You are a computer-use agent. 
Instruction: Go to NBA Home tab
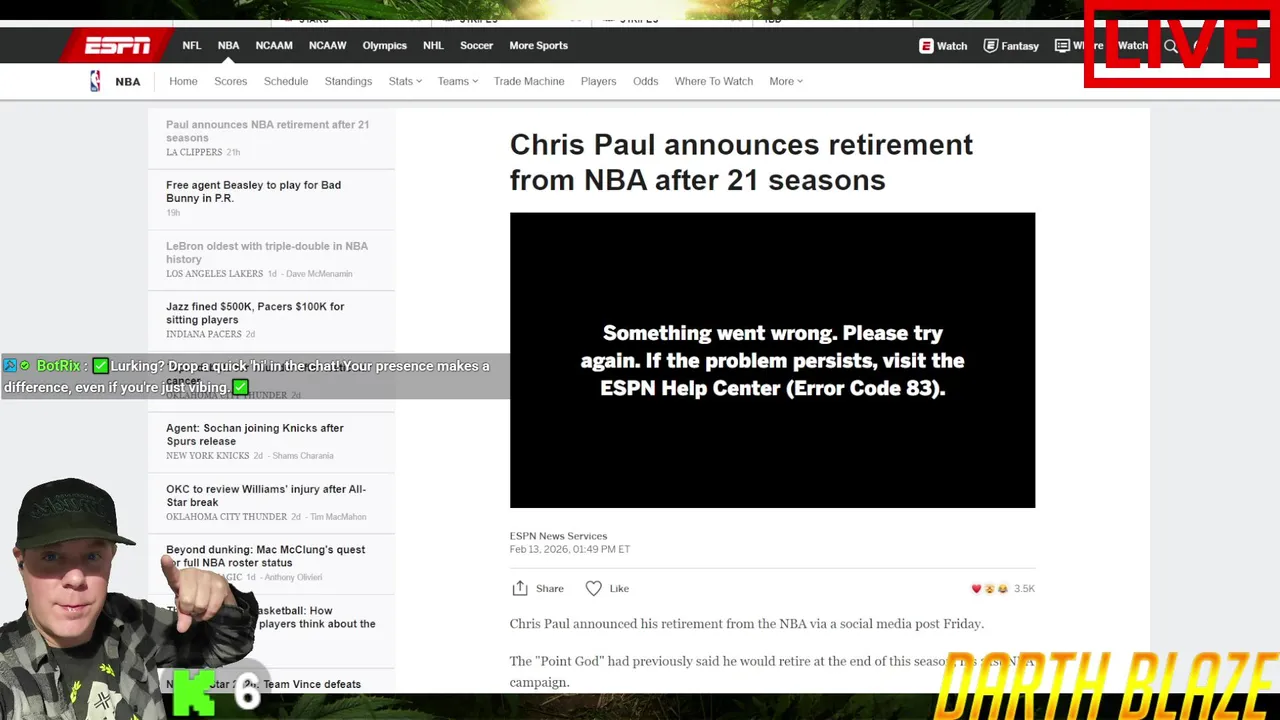pyautogui.click(x=183, y=81)
